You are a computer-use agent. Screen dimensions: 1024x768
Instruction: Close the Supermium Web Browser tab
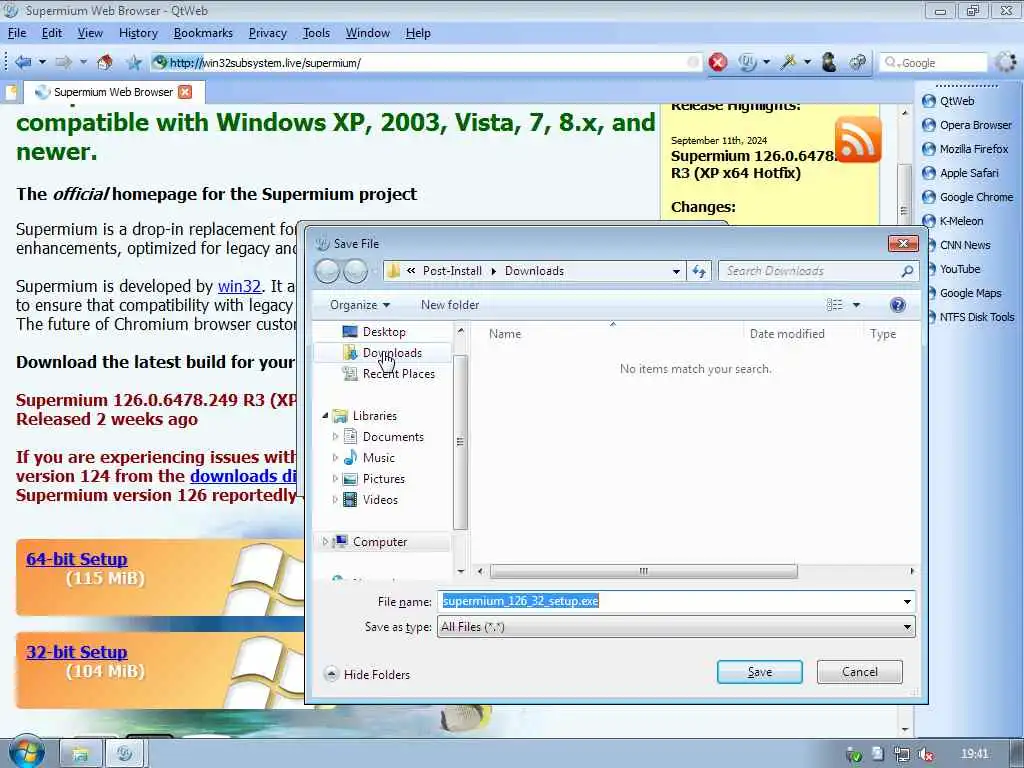click(x=185, y=92)
